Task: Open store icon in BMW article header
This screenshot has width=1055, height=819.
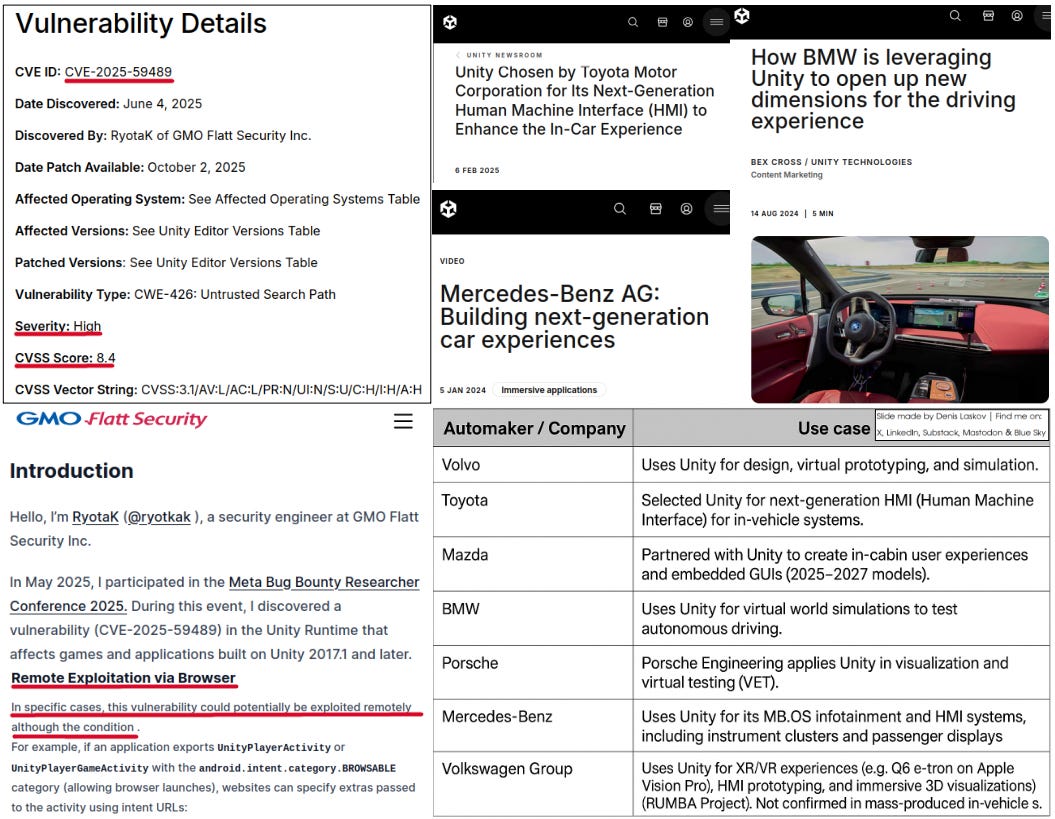Action: click(988, 15)
